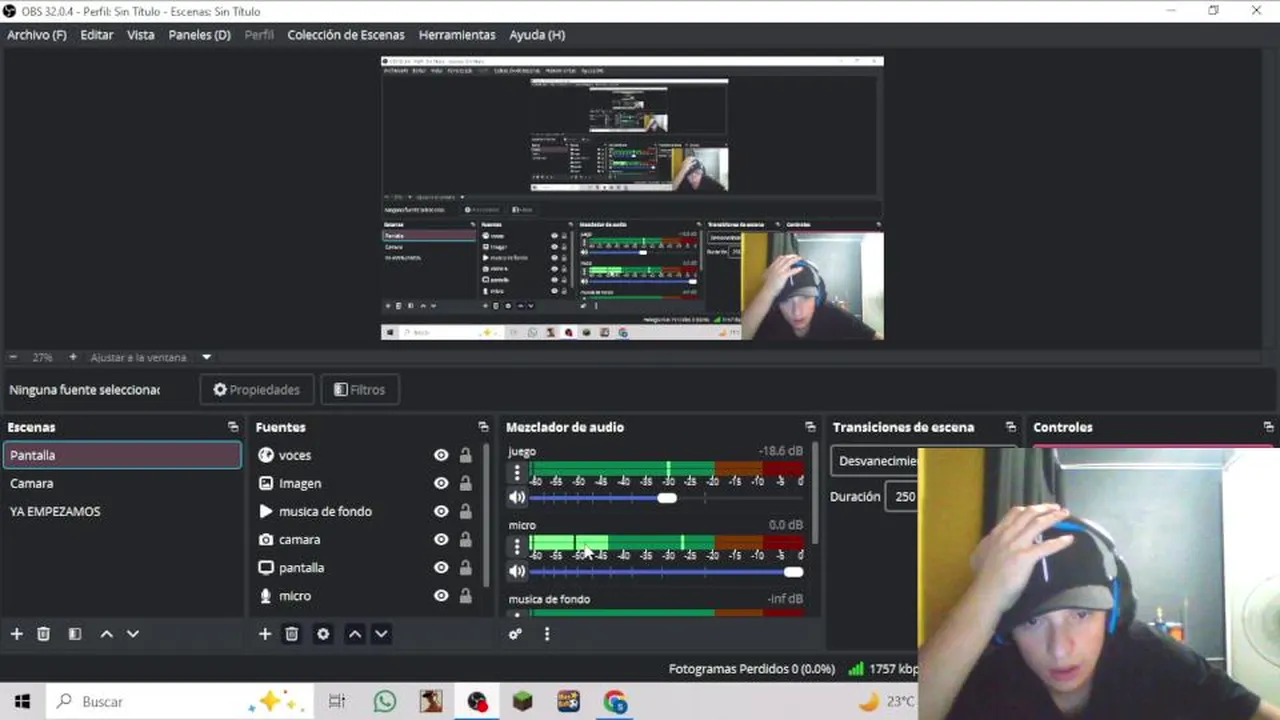Undock the Escenas panel with the float icon
This screenshot has height=720, width=1280.
coord(233,427)
